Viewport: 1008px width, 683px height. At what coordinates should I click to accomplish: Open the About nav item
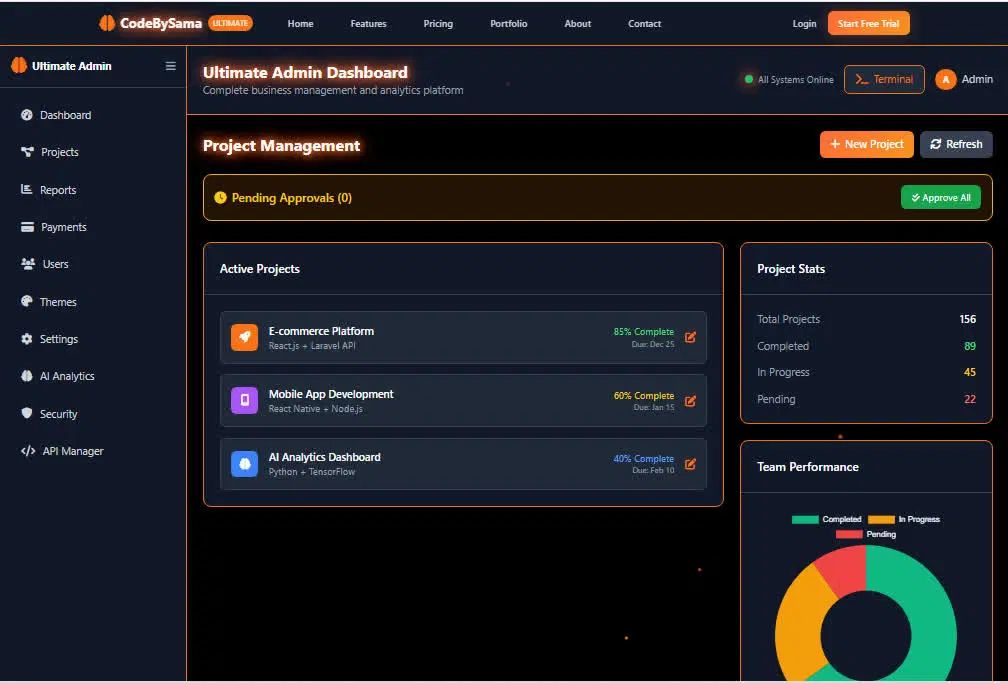point(577,24)
